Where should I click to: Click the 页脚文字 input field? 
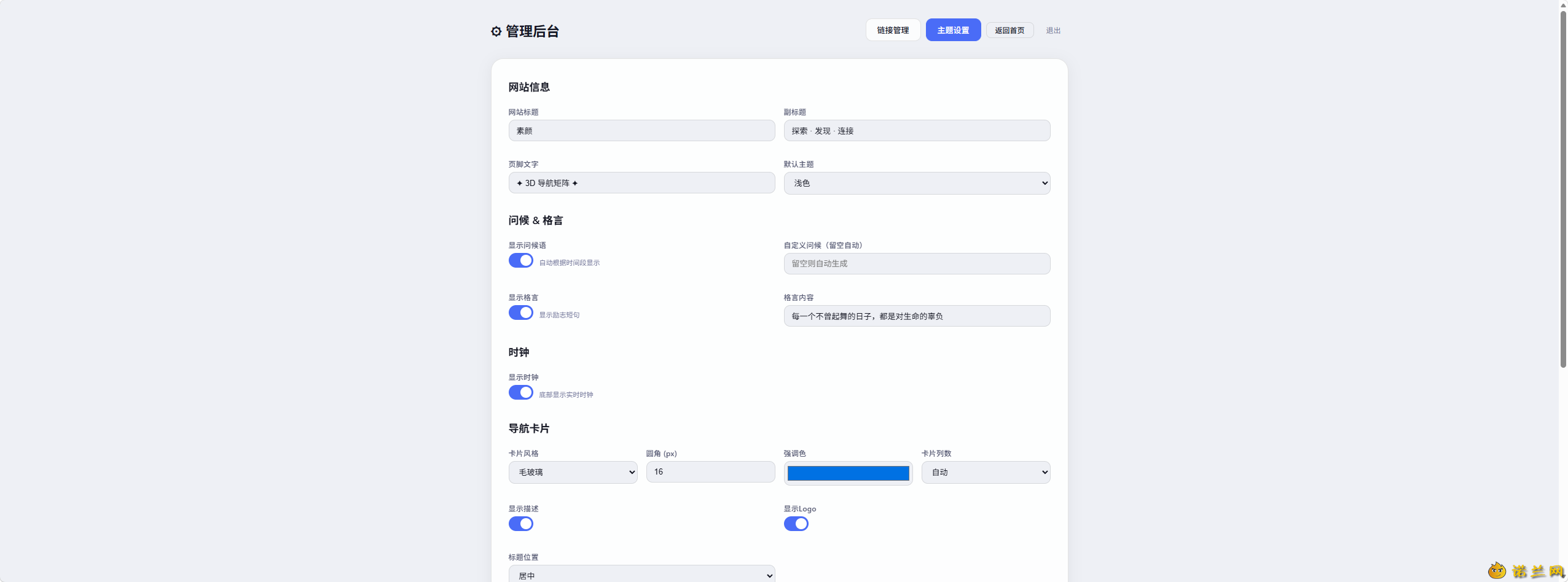[641, 183]
